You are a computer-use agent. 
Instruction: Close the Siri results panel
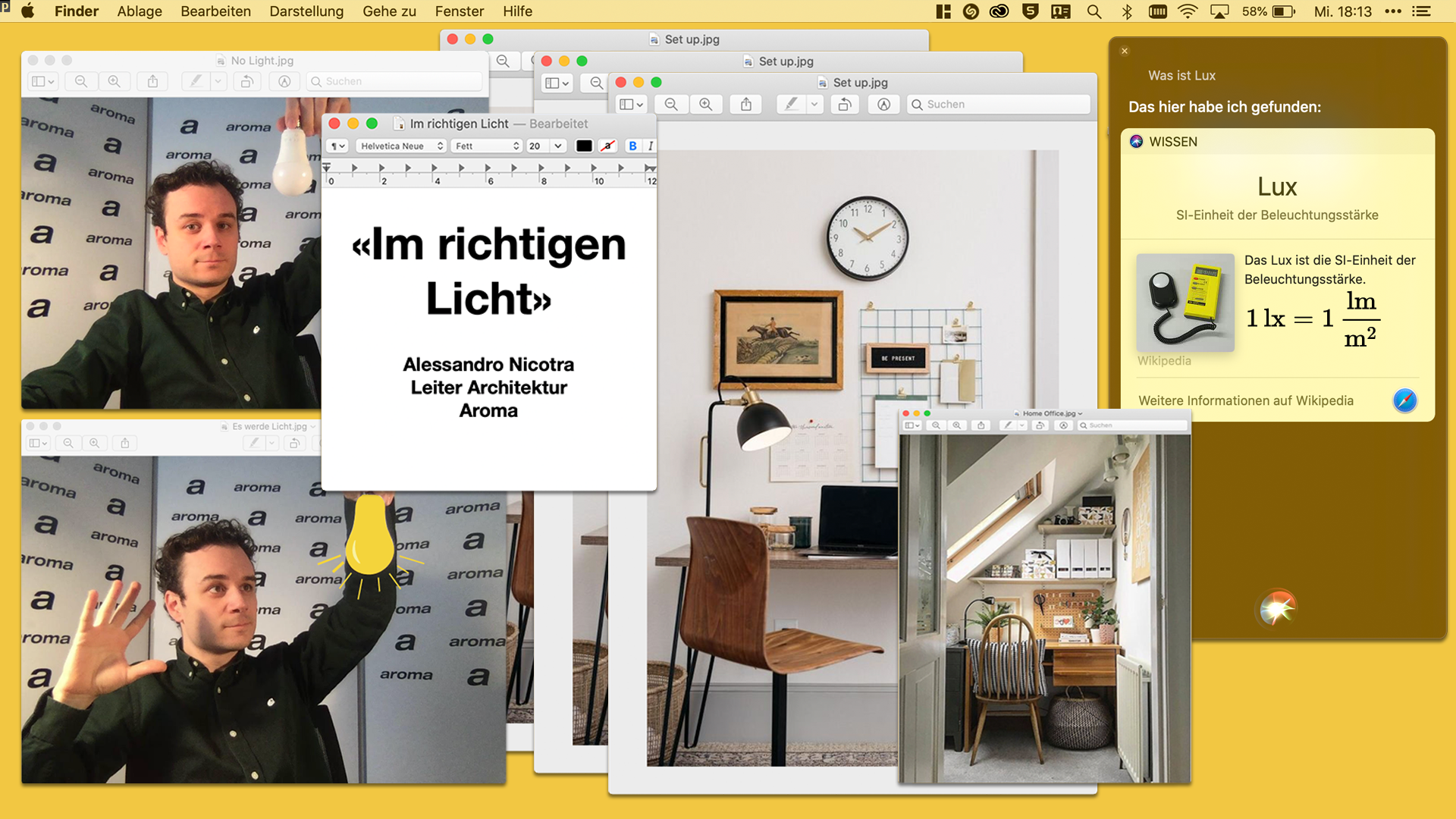pos(1125,51)
